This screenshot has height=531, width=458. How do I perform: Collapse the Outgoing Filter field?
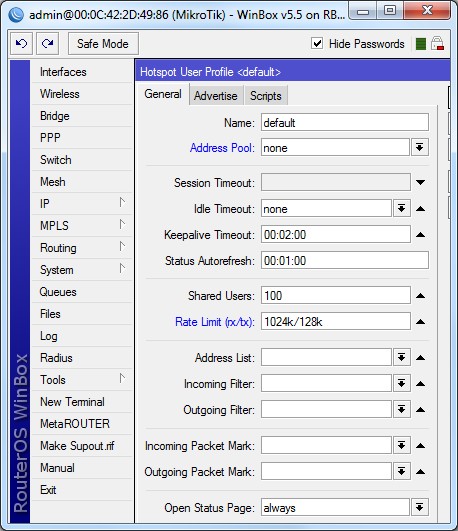420,410
